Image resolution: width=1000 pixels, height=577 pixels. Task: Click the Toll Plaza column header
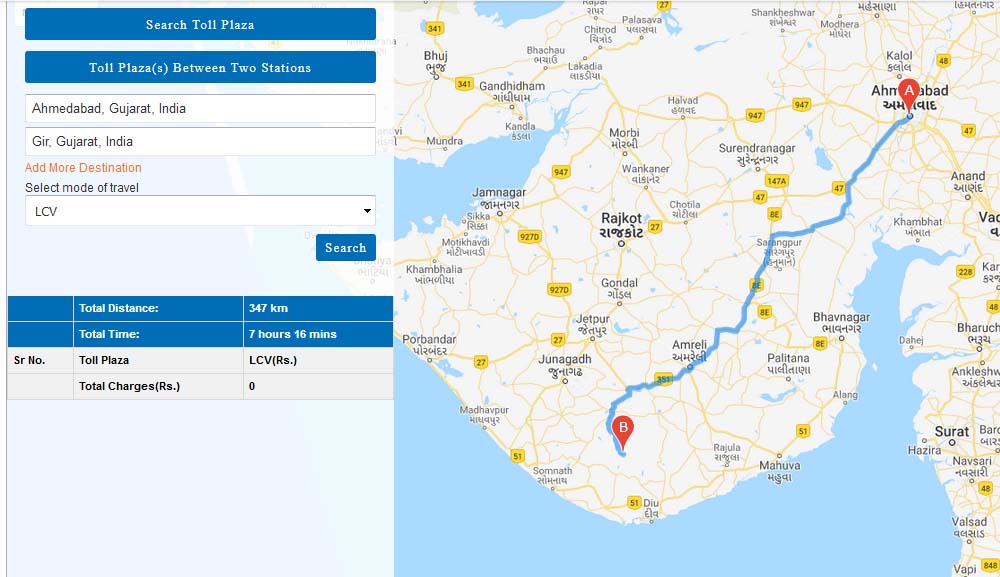(104, 360)
